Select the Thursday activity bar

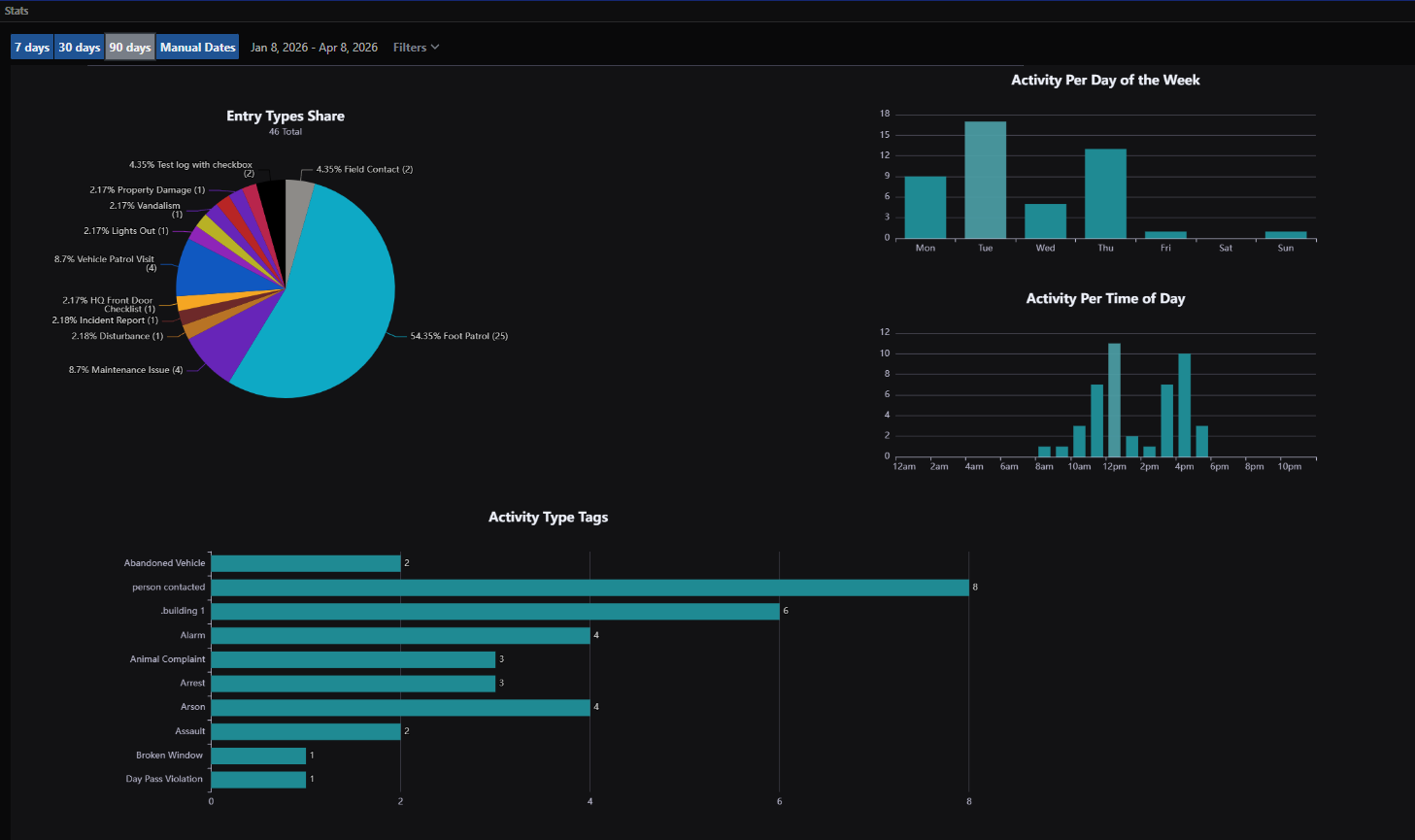click(x=1105, y=193)
